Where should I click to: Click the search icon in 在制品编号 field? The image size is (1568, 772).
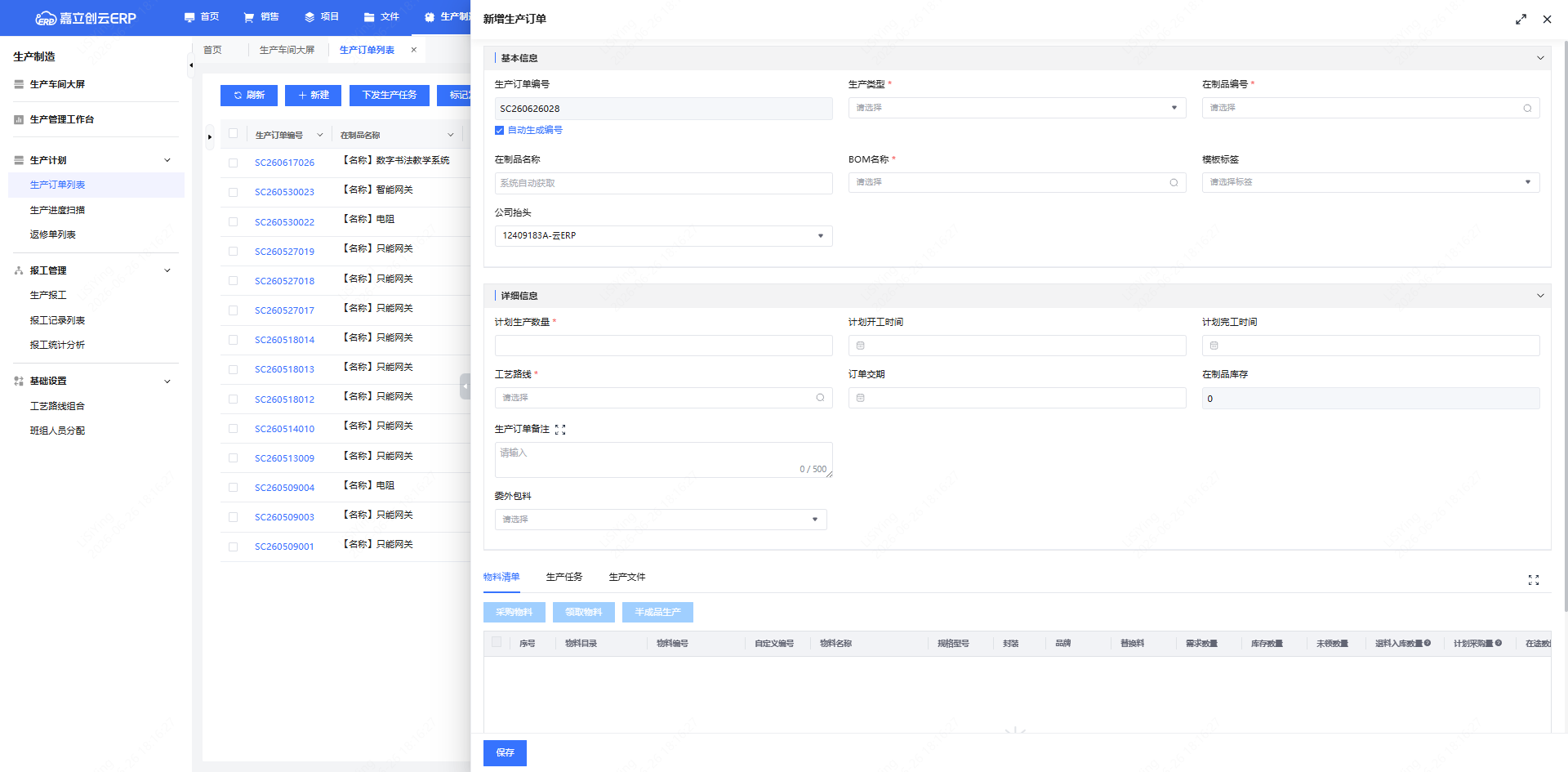[x=1527, y=108]
